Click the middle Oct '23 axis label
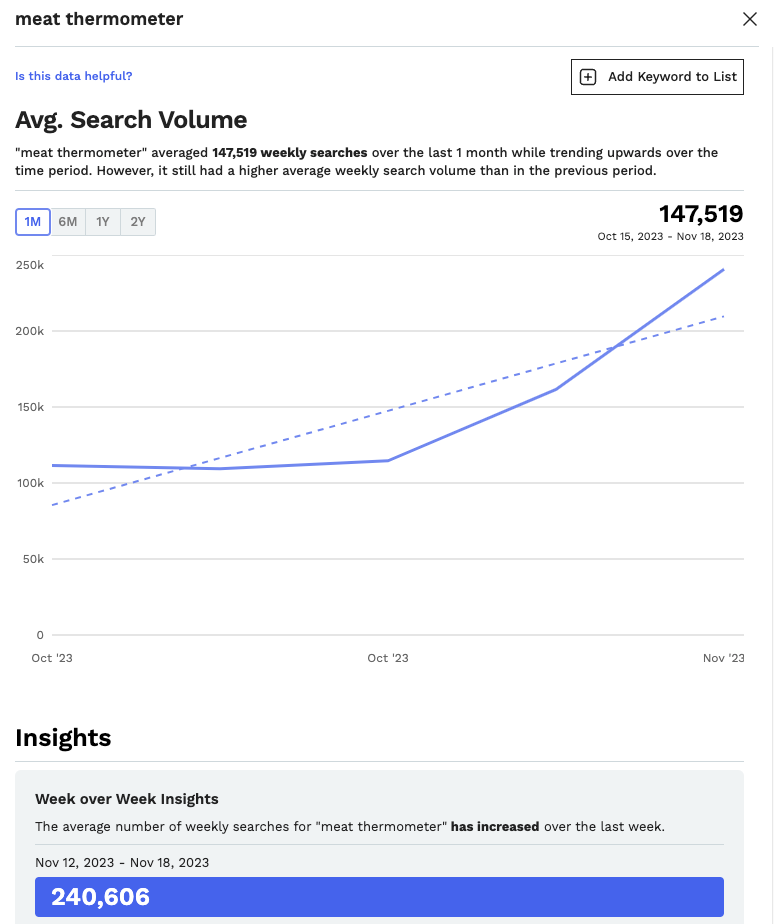The image size is (774, 924). tap(388, 658)
